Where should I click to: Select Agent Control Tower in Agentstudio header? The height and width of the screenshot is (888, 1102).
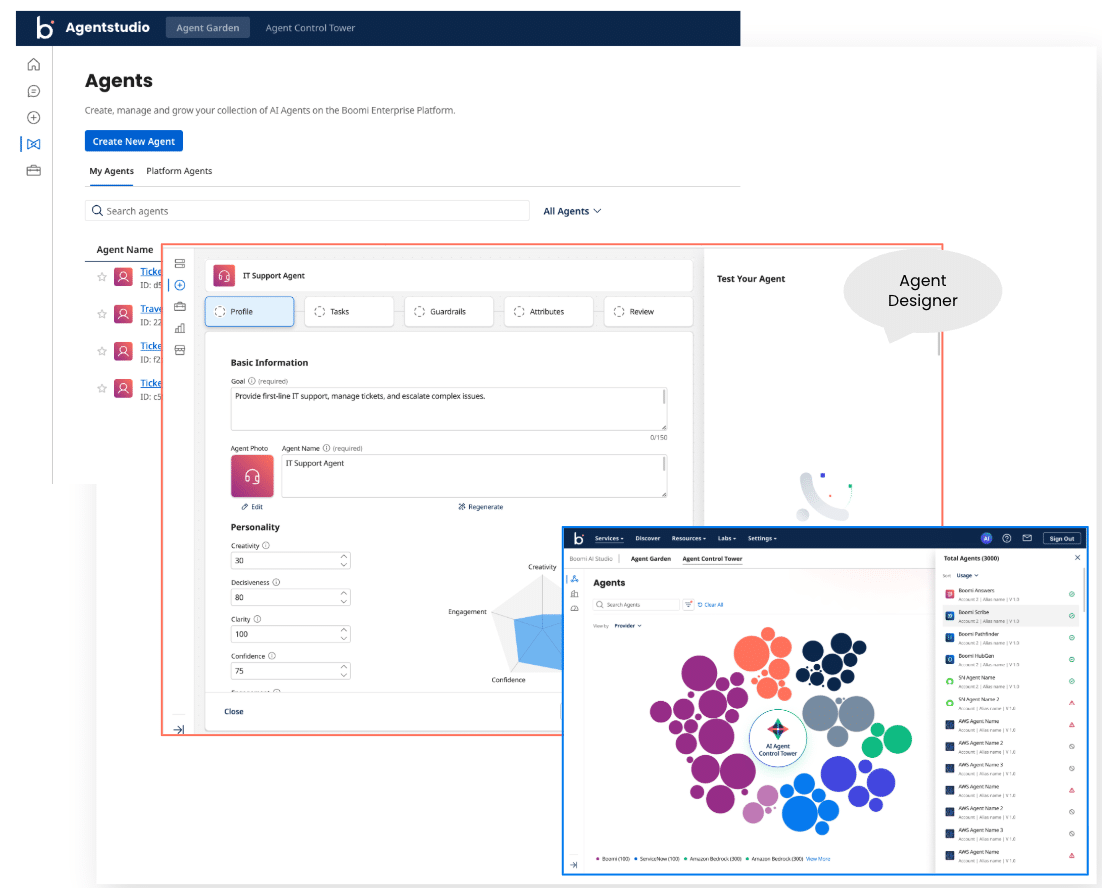tap(310, 28)
